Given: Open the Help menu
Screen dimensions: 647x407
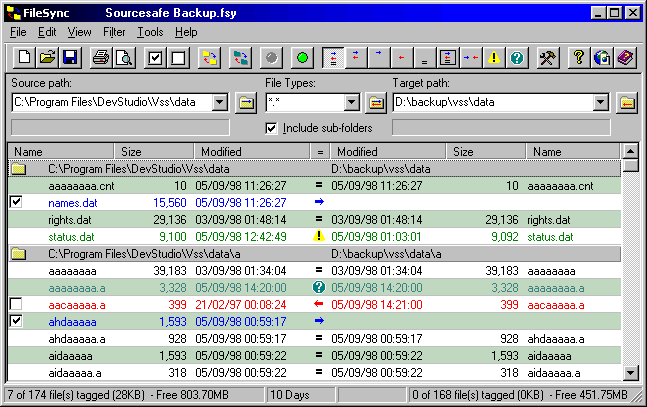Looking at the screenshot, I should (186, 32).
